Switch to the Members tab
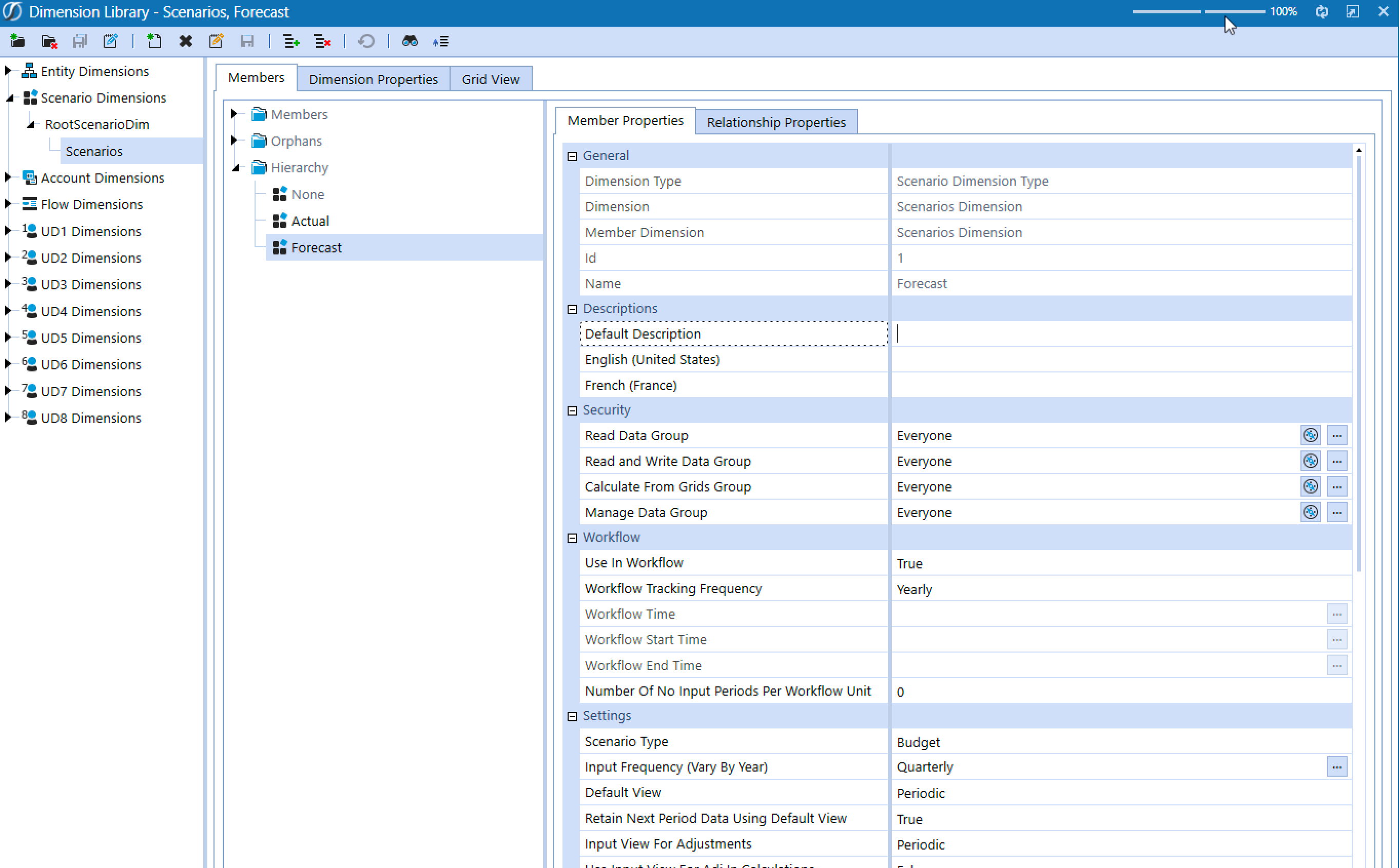The height and width of the screenshot is (868, 1400). (256, 77)
